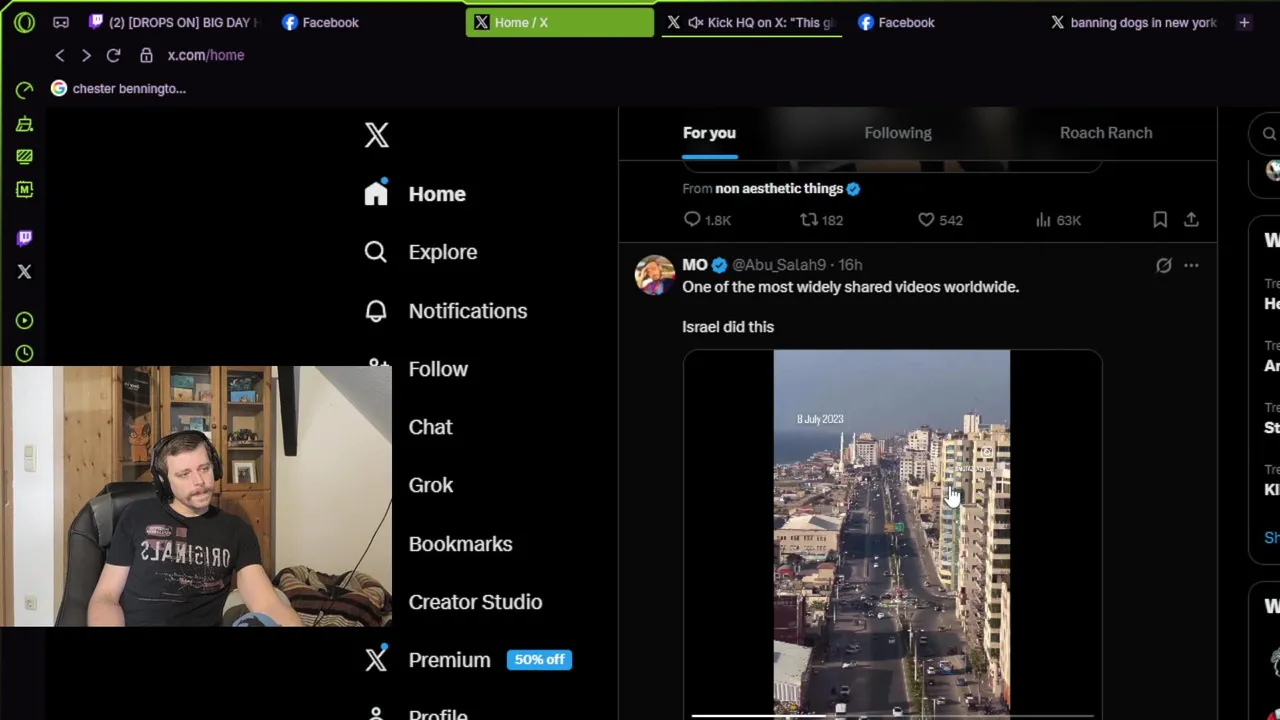Screen dimensions: 1280x720
Task: Open Explore via the magnifier icon
Action: pos(376,252)
